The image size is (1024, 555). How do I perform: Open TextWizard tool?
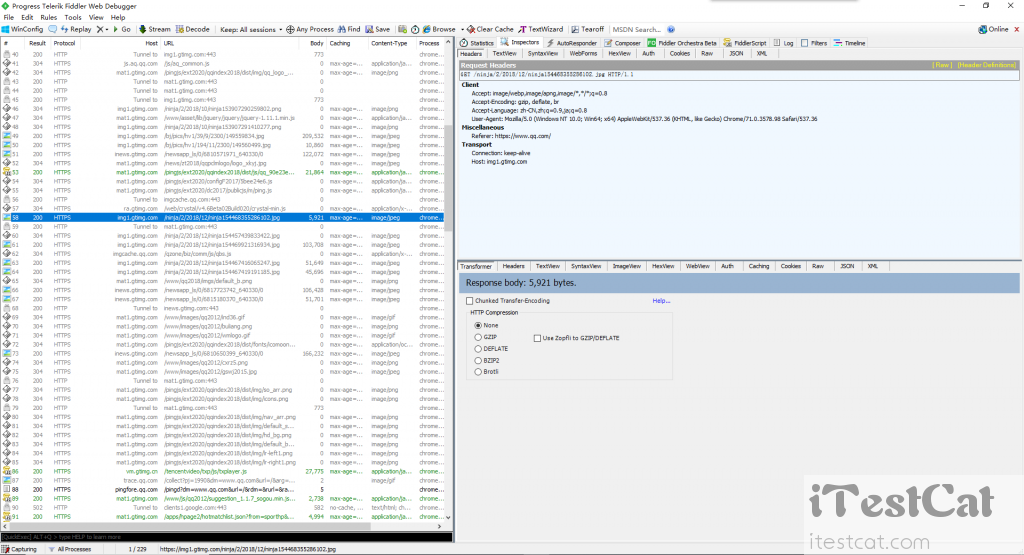541,29
